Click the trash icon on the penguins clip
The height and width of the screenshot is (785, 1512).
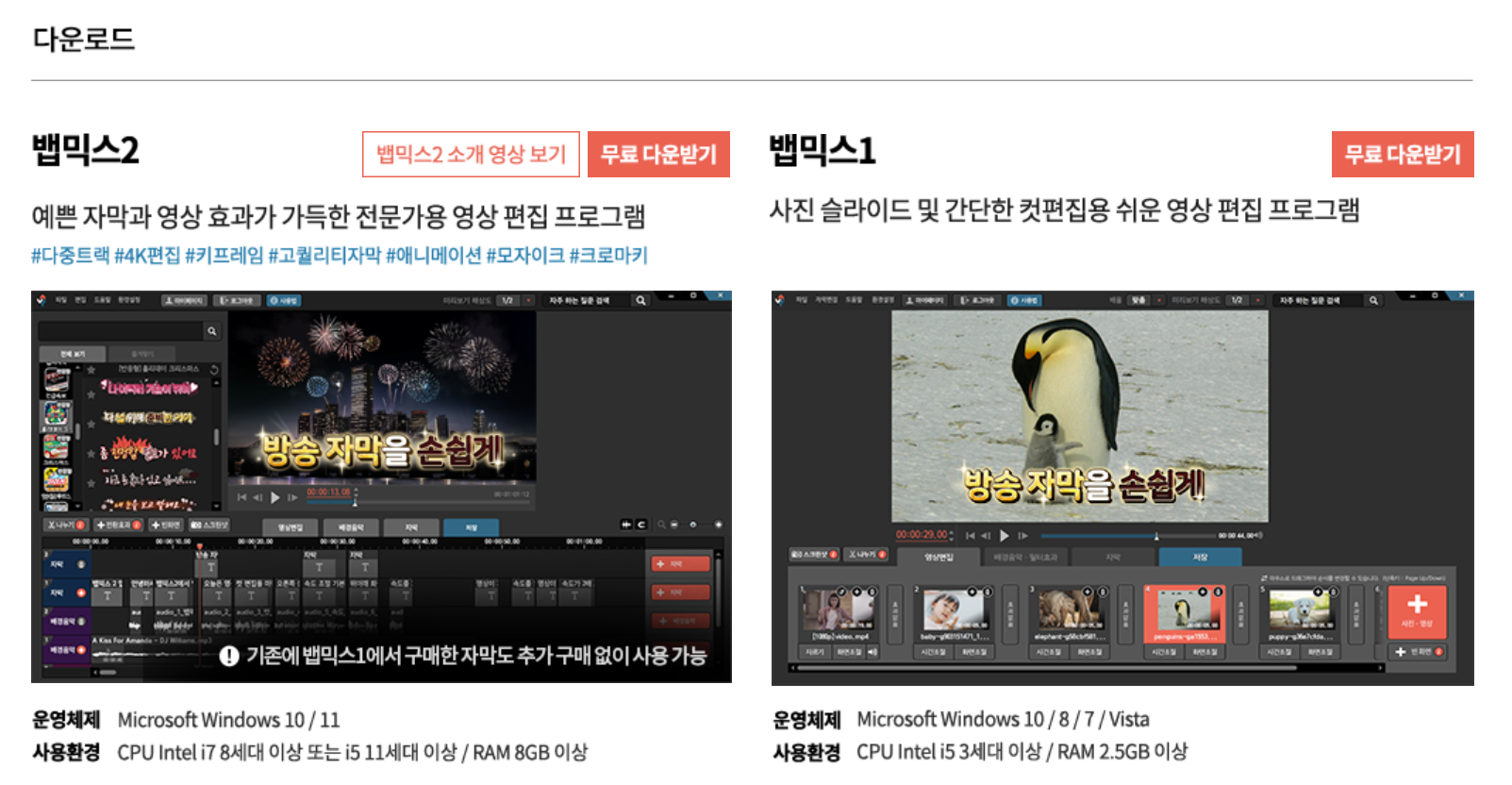(x=1218, y=592)
